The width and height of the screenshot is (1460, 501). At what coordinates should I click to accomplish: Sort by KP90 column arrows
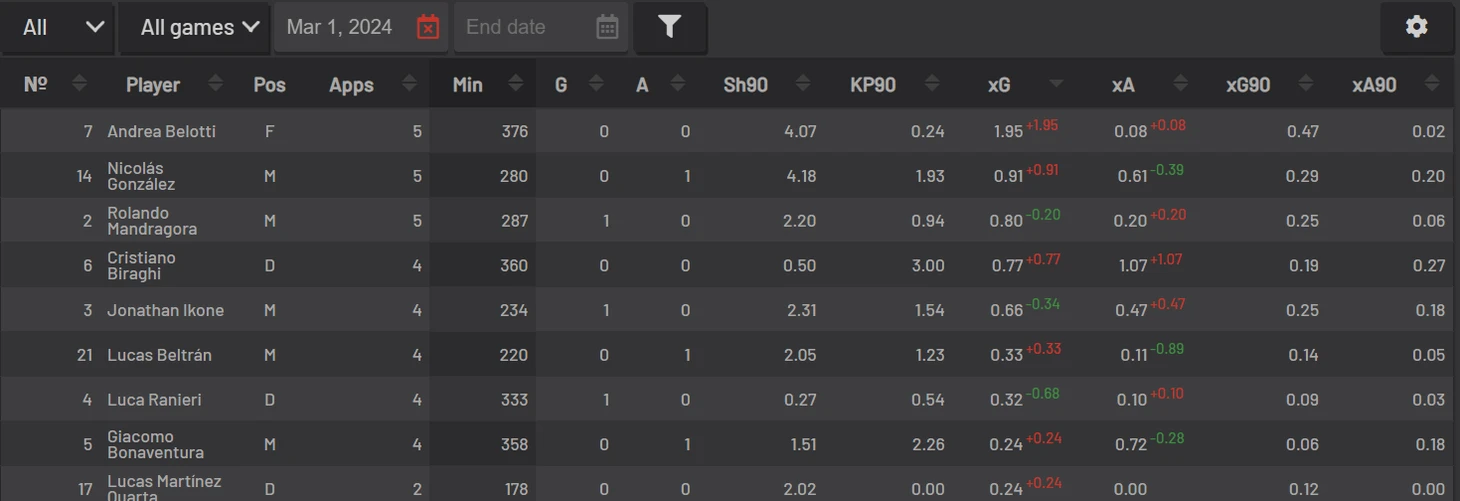coord(932,84)
